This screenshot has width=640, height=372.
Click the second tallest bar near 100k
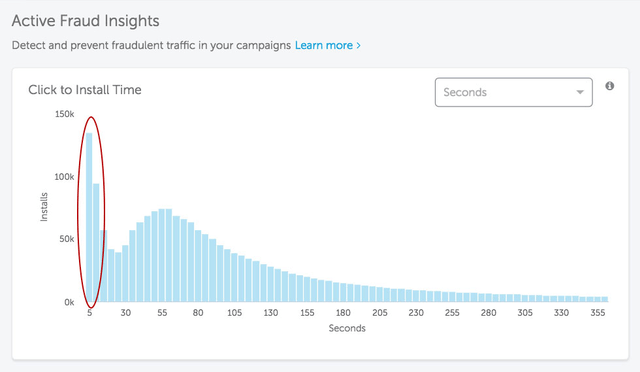[x=96, y=243]
